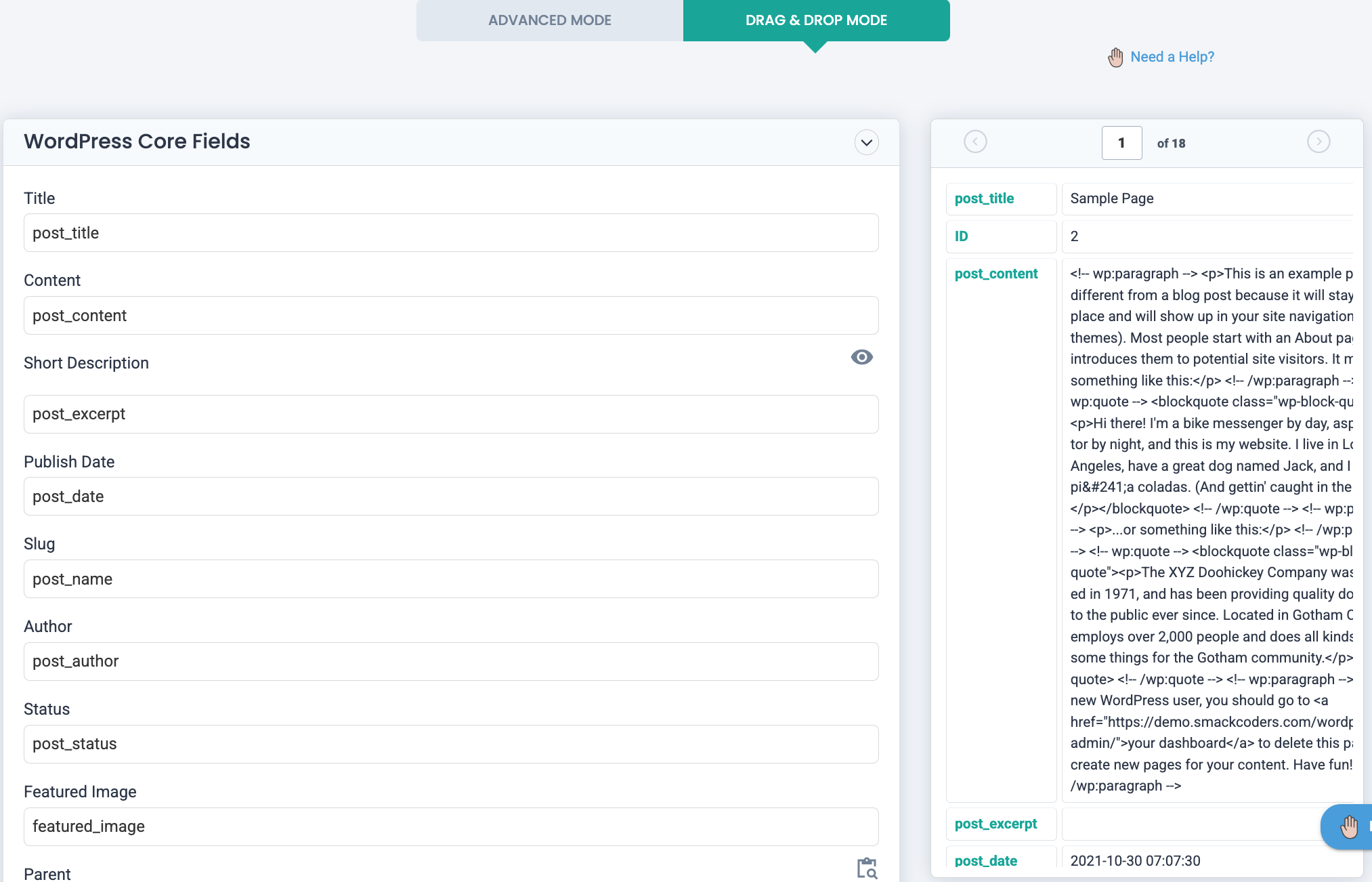Click the Title field containing post_title
Viewport: 1372px width, 882px height.
(x=451, y=233)
